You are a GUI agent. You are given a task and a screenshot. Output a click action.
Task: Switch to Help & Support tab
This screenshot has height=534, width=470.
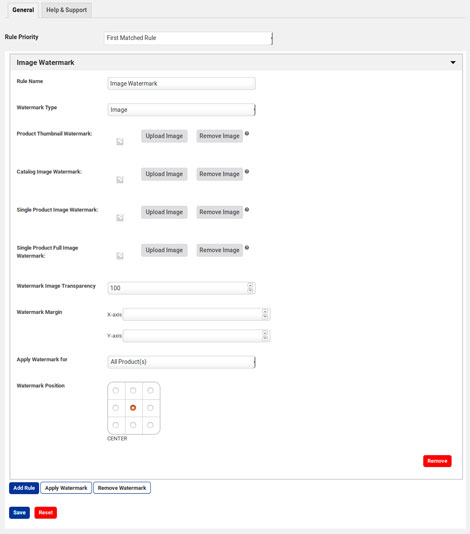coord(66,10)
